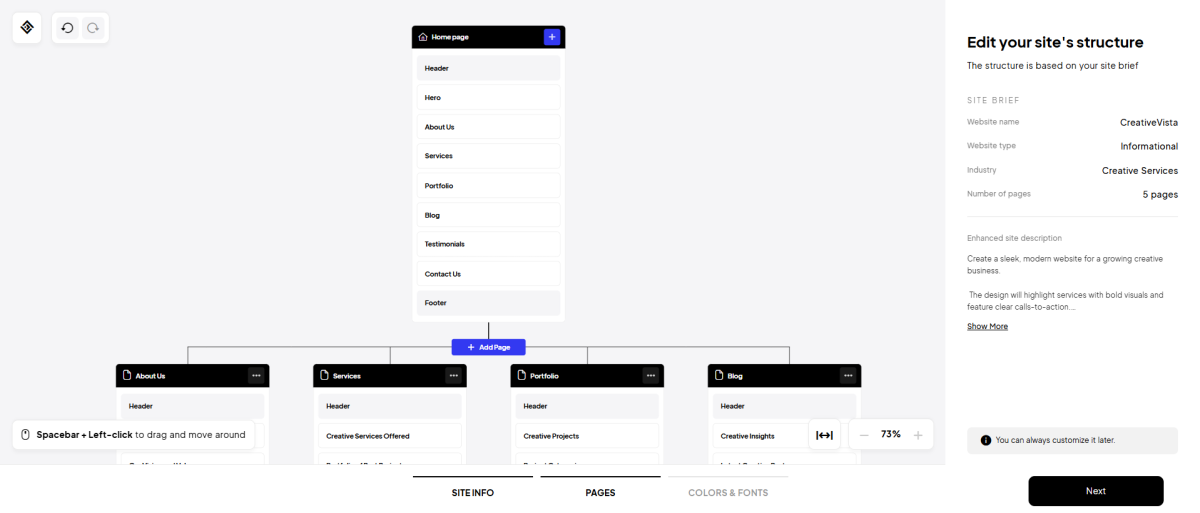Click the Blog page document icon
The height and width of the screenshot is (513, 1200).
pos(718,376)
